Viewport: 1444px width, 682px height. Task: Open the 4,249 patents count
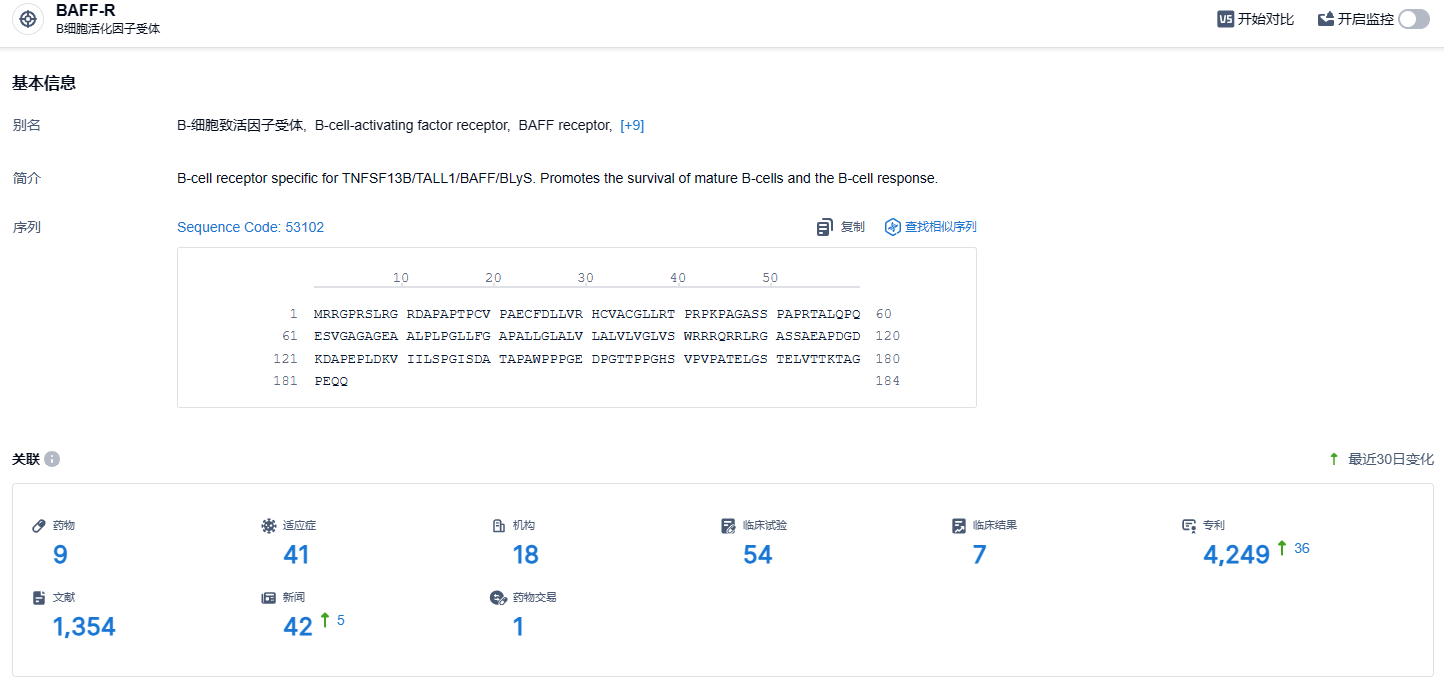point(1236,555)
